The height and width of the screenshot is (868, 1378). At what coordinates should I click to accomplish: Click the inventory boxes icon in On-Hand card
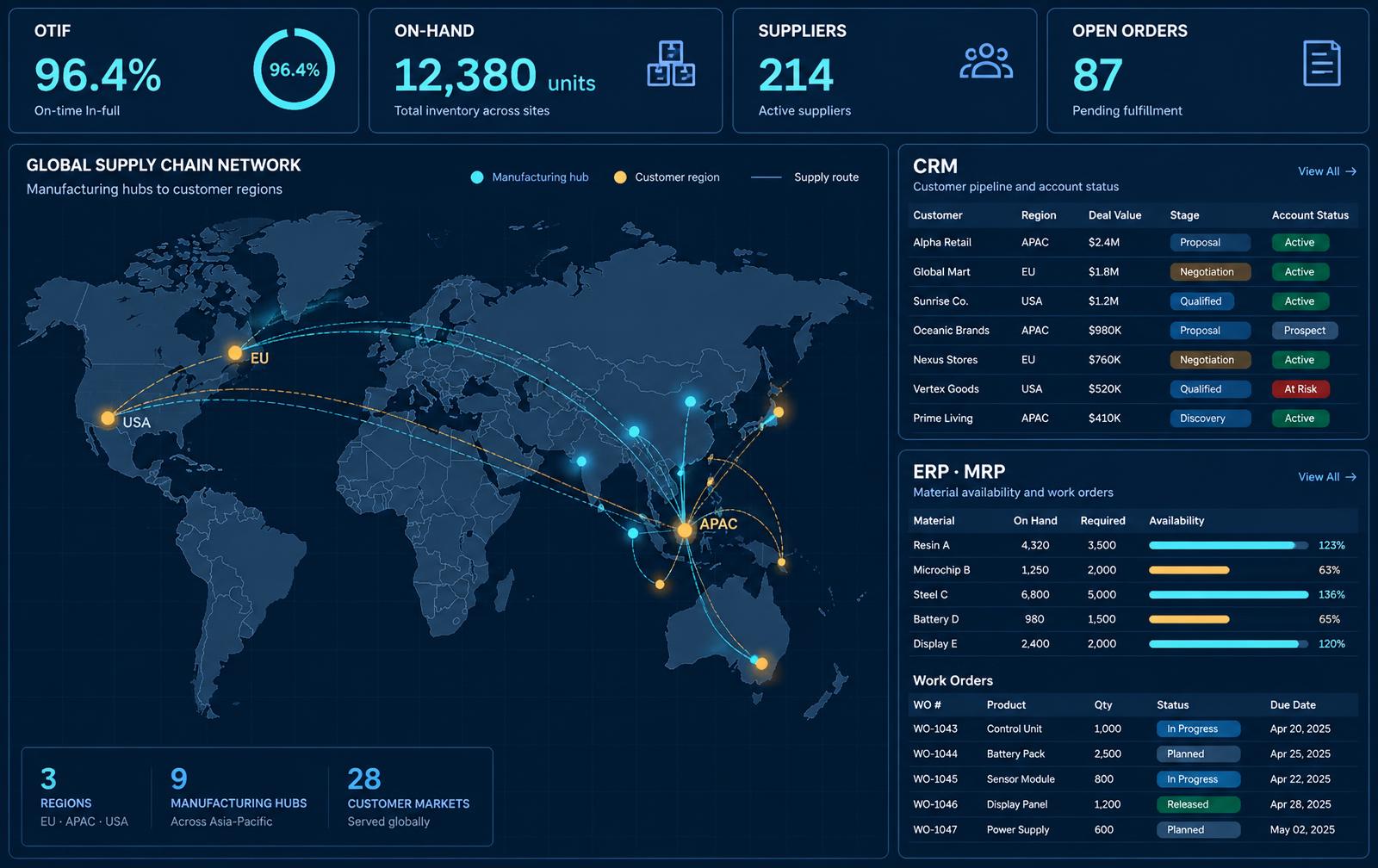pyautogui.click(x=671, y=64)
